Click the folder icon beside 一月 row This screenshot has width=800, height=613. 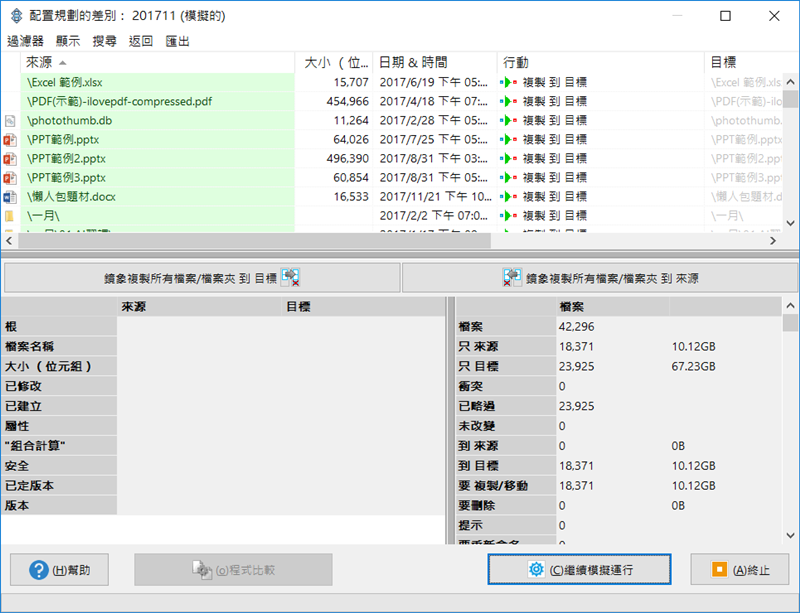pyautogui.click(x=10, y=216)
